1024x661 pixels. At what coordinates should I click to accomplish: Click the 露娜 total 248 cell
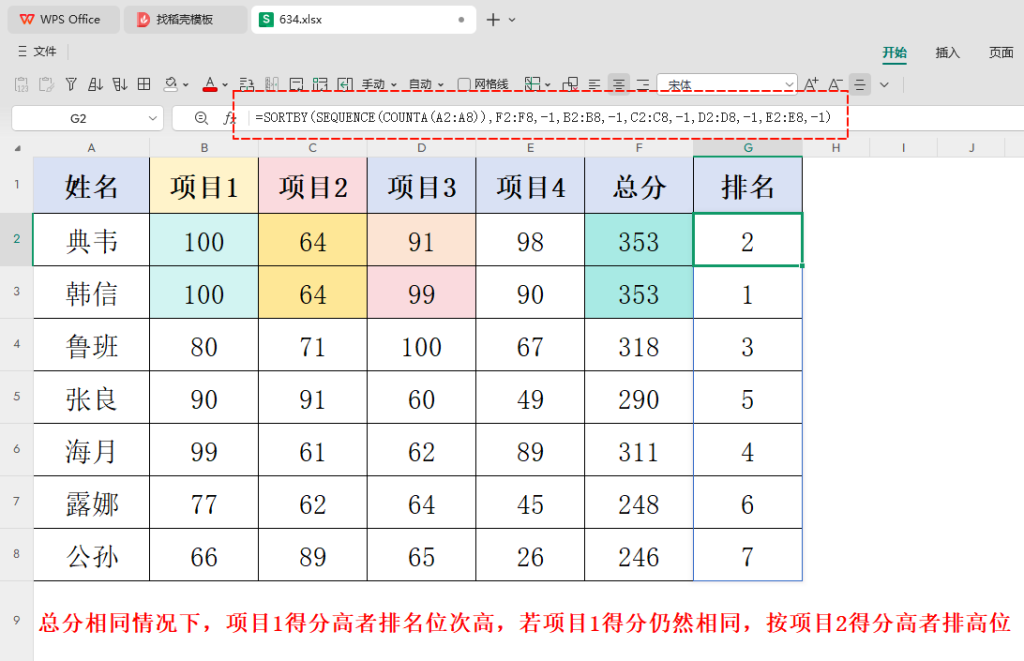[x=639, y=502]
